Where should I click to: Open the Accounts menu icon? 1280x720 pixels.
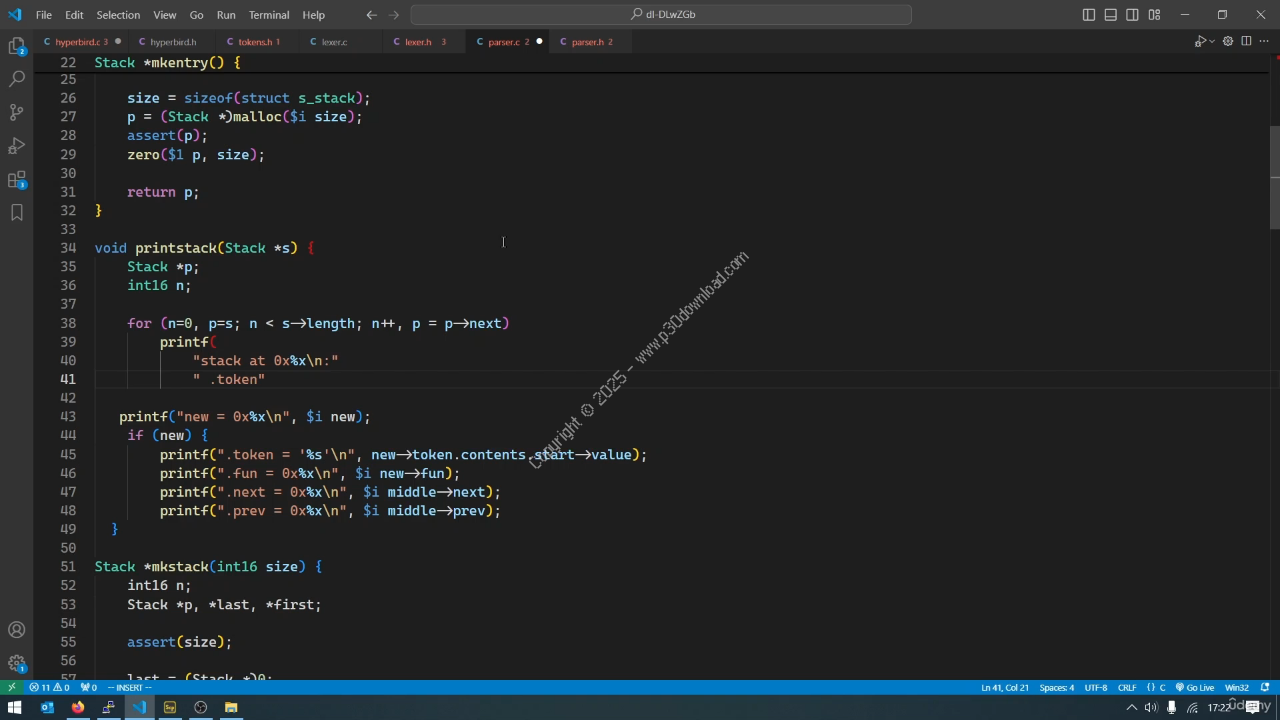coord(17,630)
